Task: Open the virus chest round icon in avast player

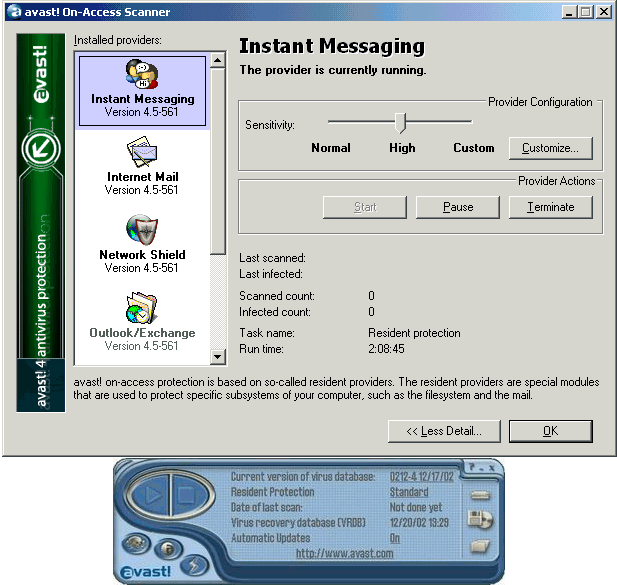Action: point(136,544)
